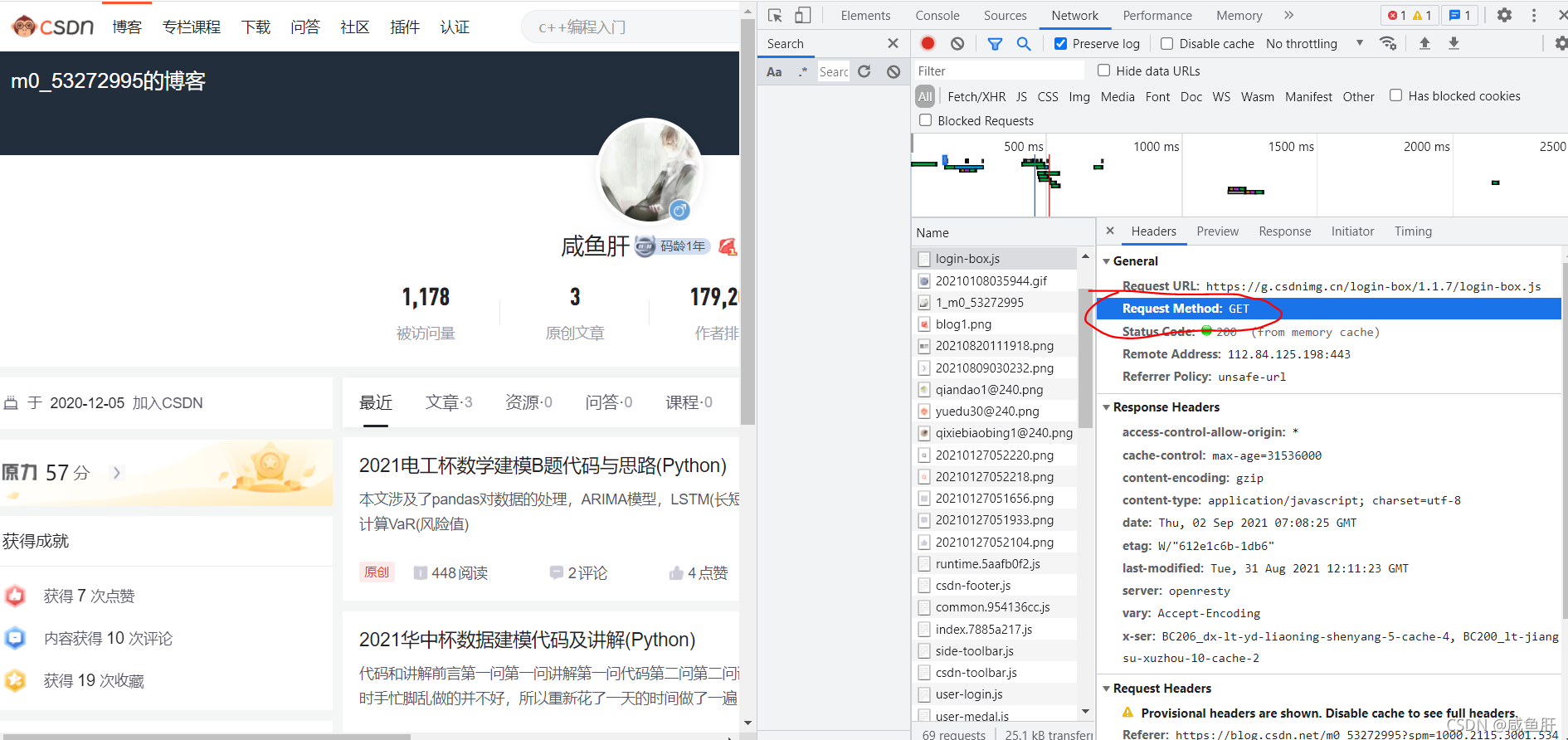1568x740 pixels.
Task: Click the import HAR upload icon
Action: click(1424, 43)
